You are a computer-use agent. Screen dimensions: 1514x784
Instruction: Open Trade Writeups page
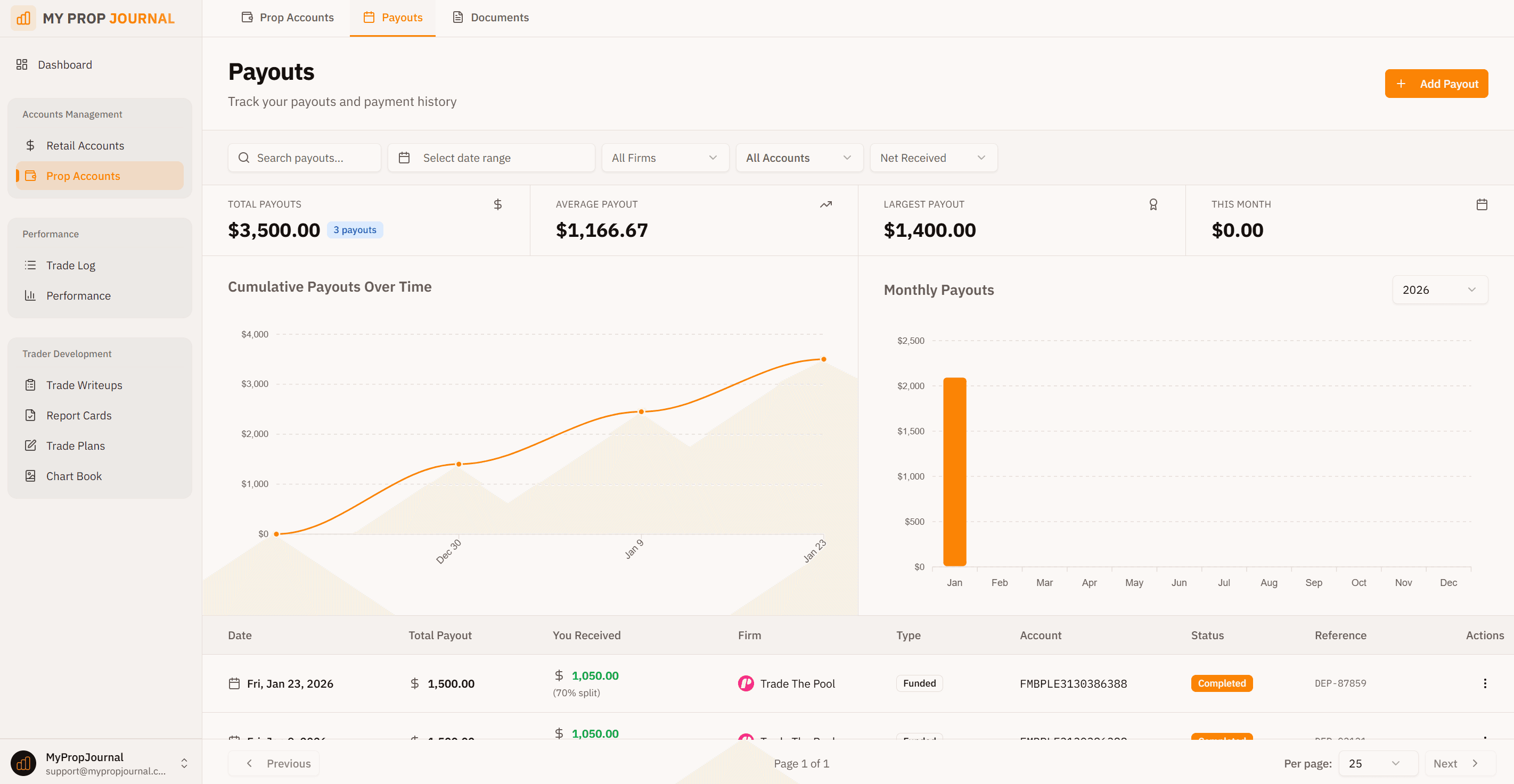100,385
